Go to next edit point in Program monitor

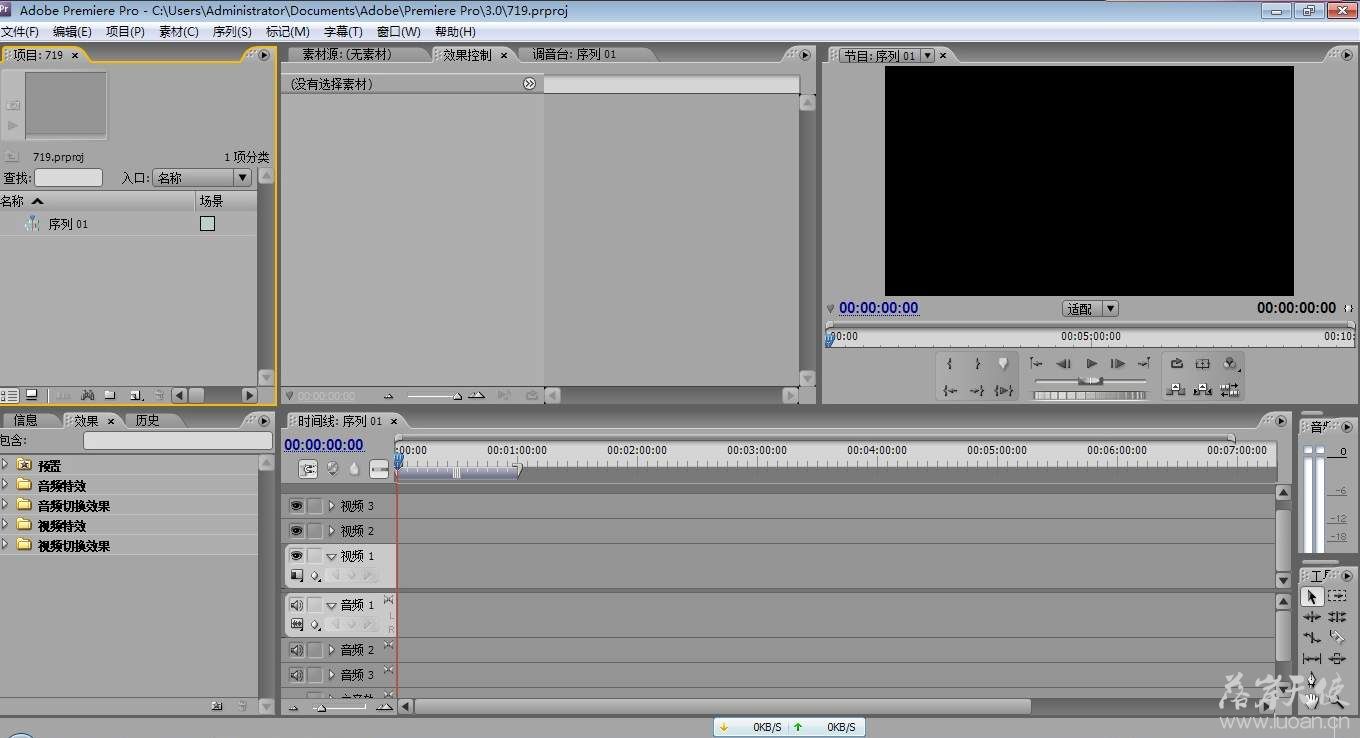1144,364
